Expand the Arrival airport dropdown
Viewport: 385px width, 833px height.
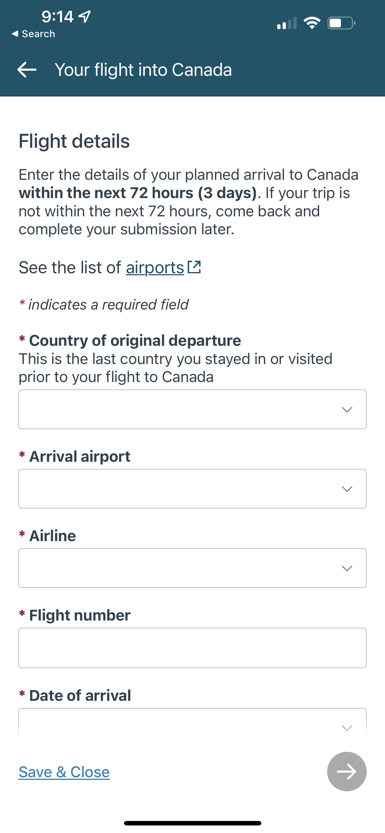tap(192, 489)
